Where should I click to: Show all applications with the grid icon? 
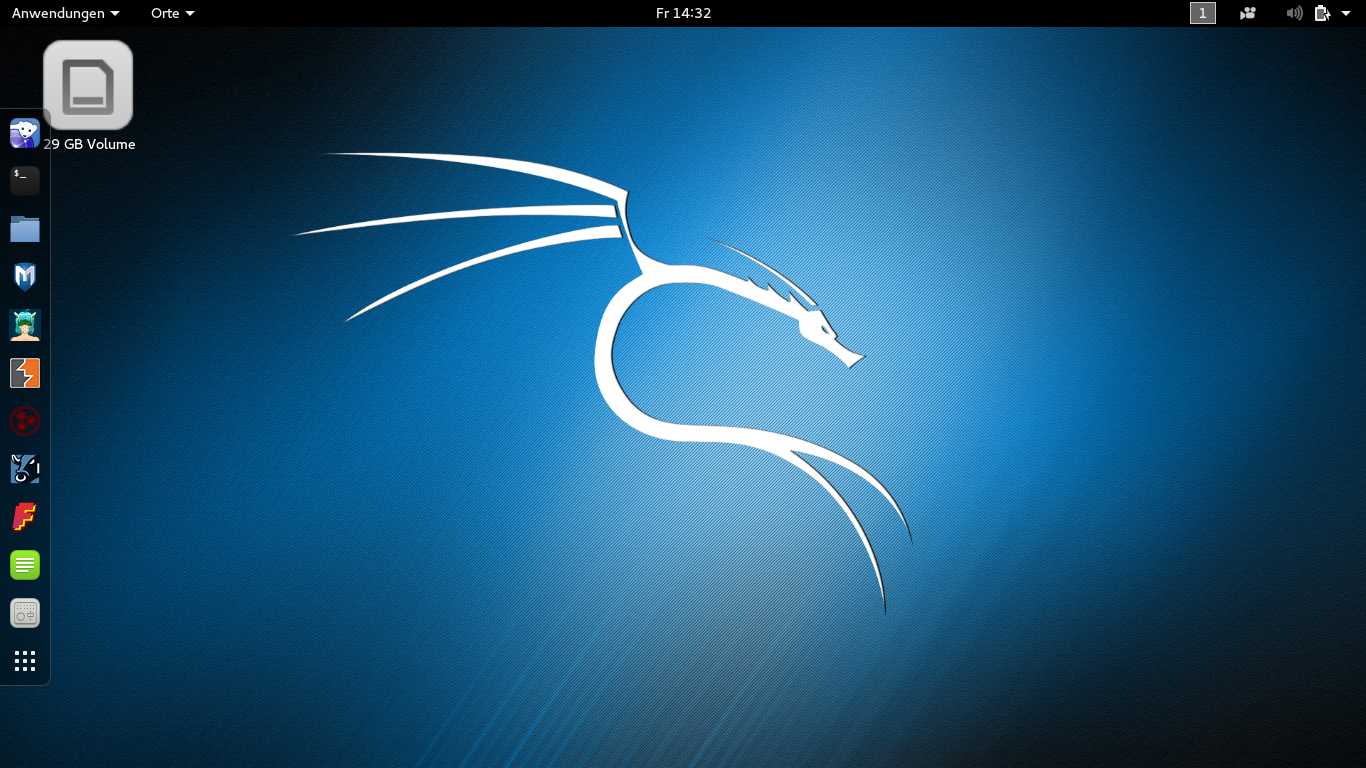click(25, 661)
